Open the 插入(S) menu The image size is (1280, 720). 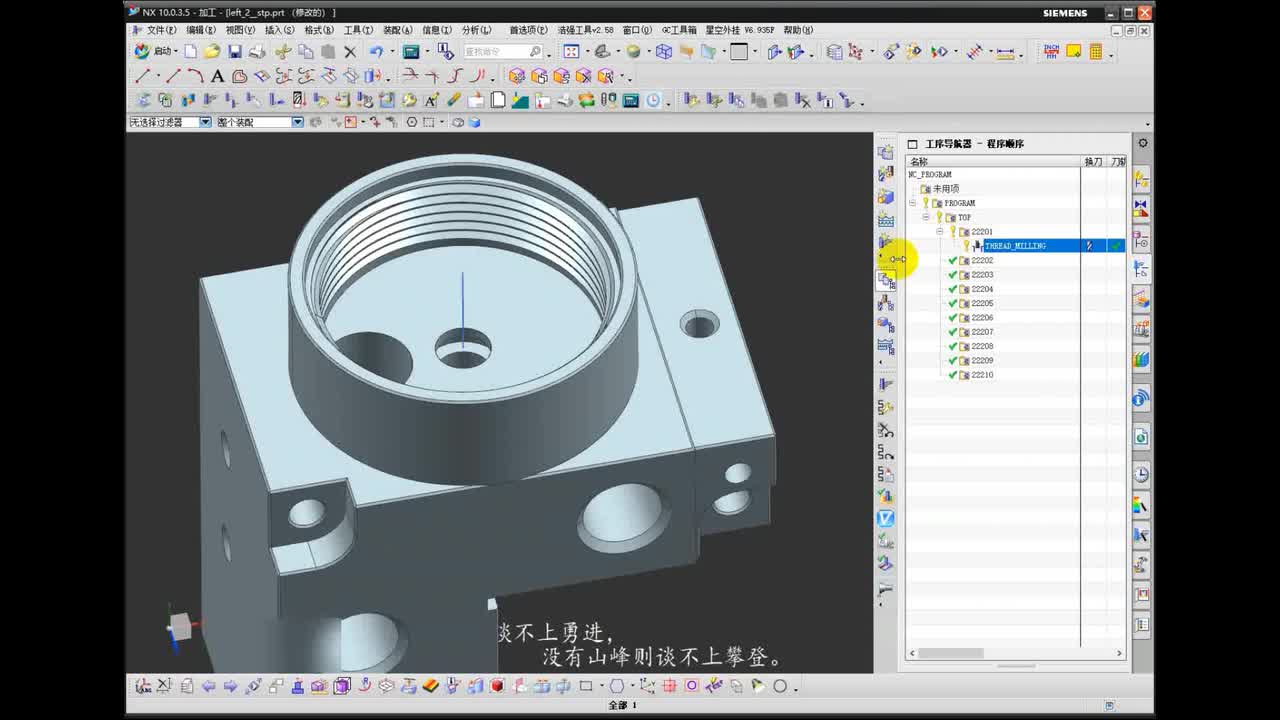pyautogui.click(x=279, y=30)
